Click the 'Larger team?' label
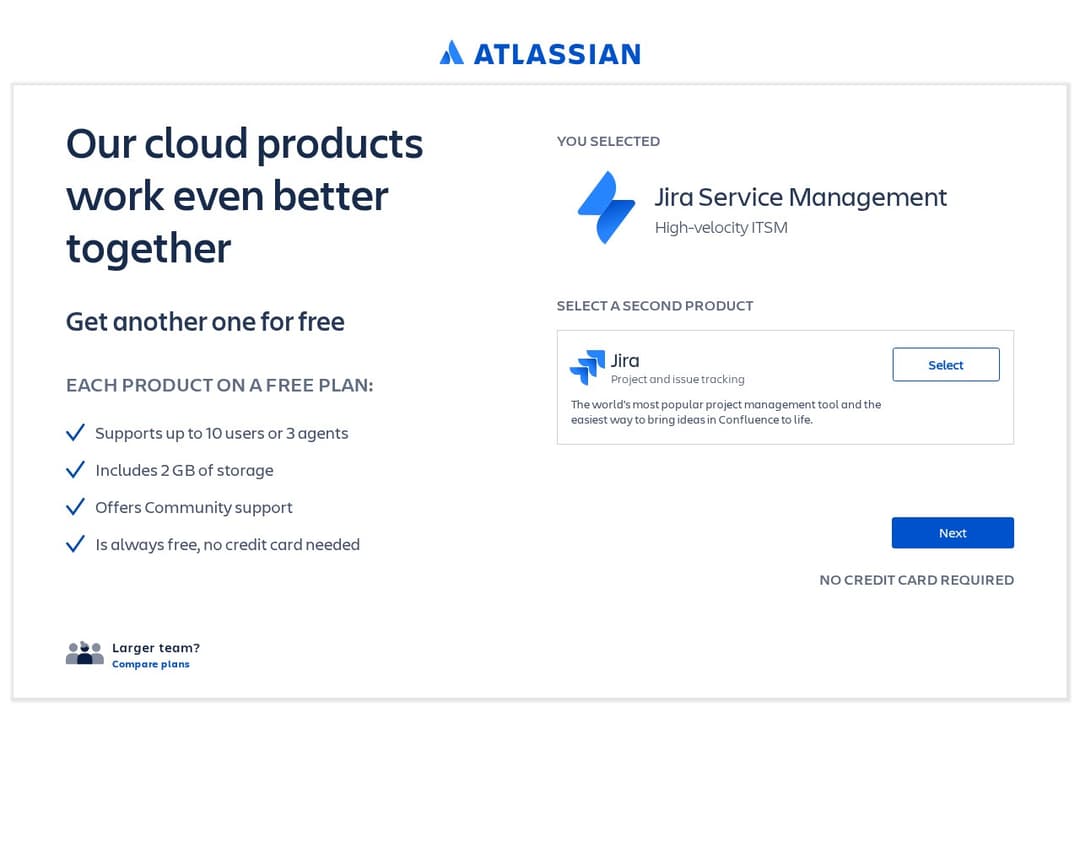Image resolution: width=1080 pixels, height=864 pixels. [156, 647]
